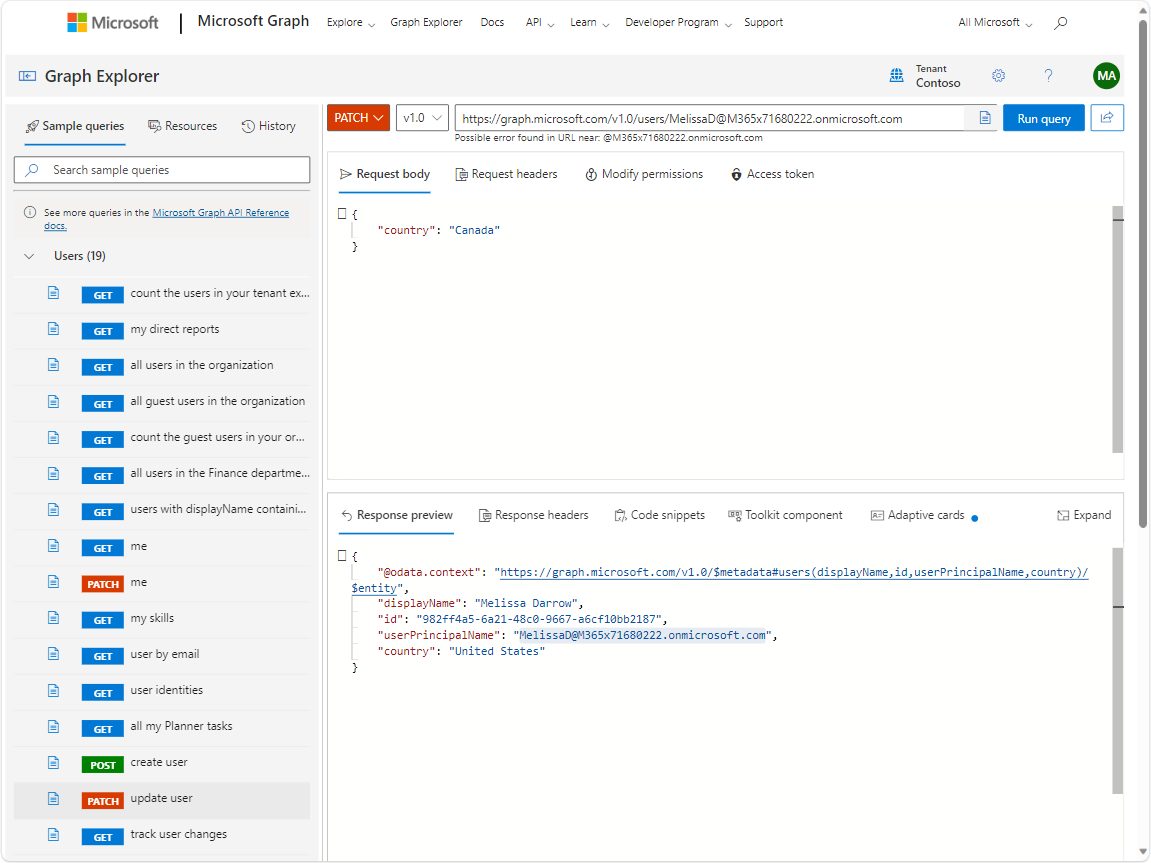
Task: Open the MA profile avatar
Action: click(1106, 76)
